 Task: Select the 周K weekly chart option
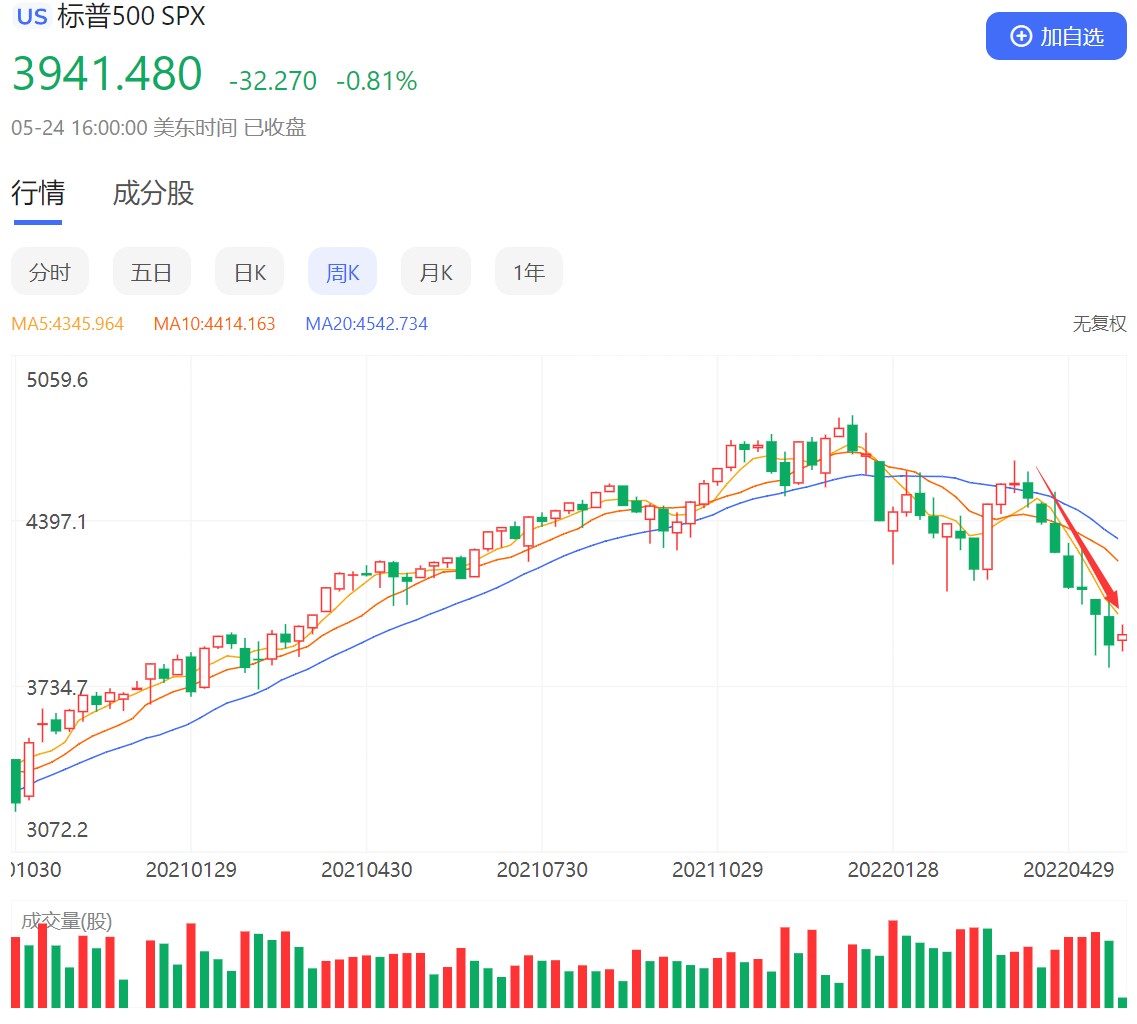point(342,272)
